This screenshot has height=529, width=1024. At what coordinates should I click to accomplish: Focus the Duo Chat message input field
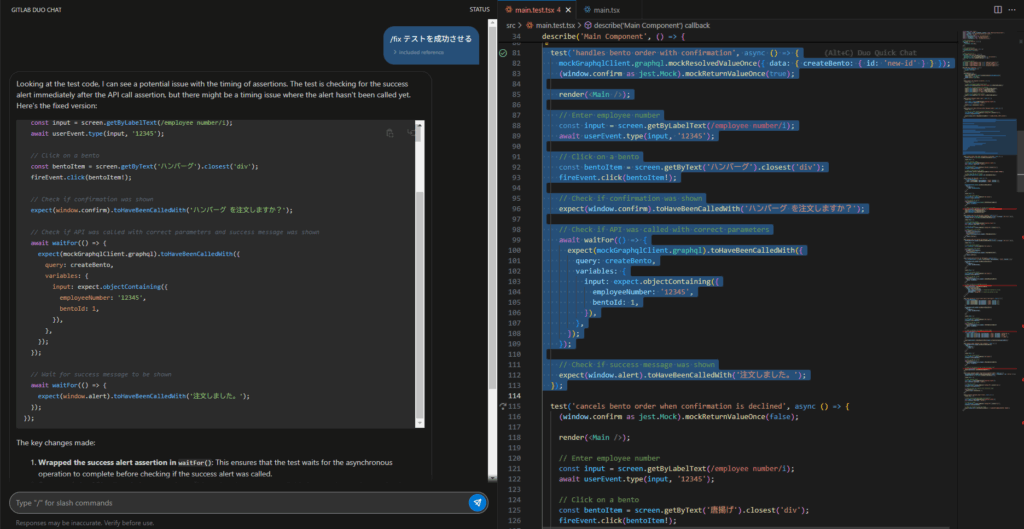click(x=238, y=503)
